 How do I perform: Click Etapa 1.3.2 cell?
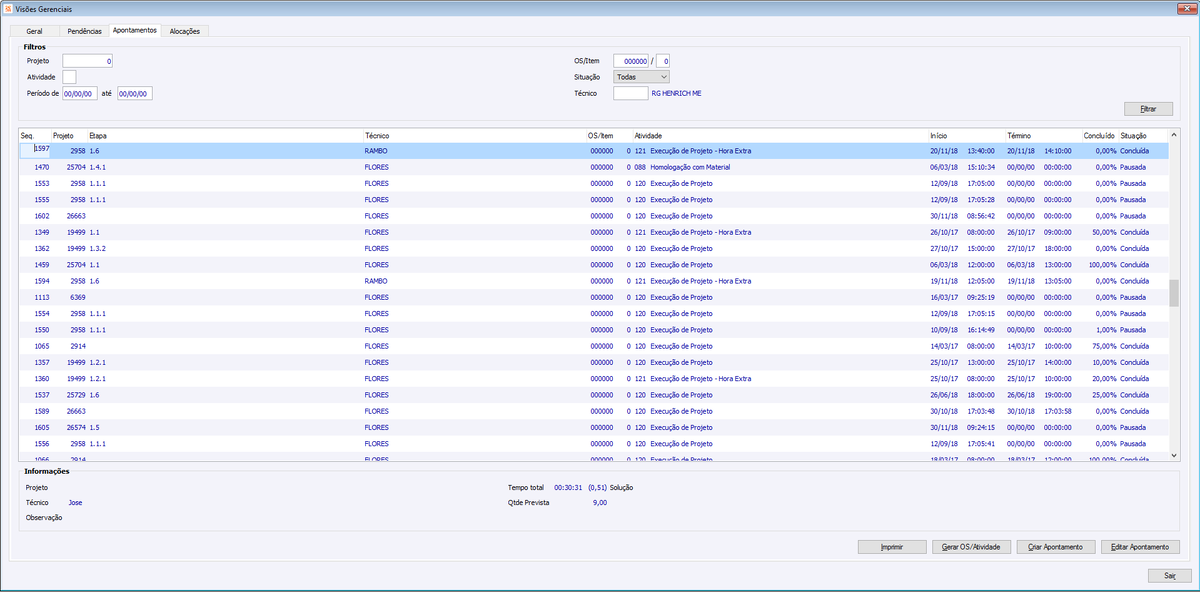click(98, 248)
